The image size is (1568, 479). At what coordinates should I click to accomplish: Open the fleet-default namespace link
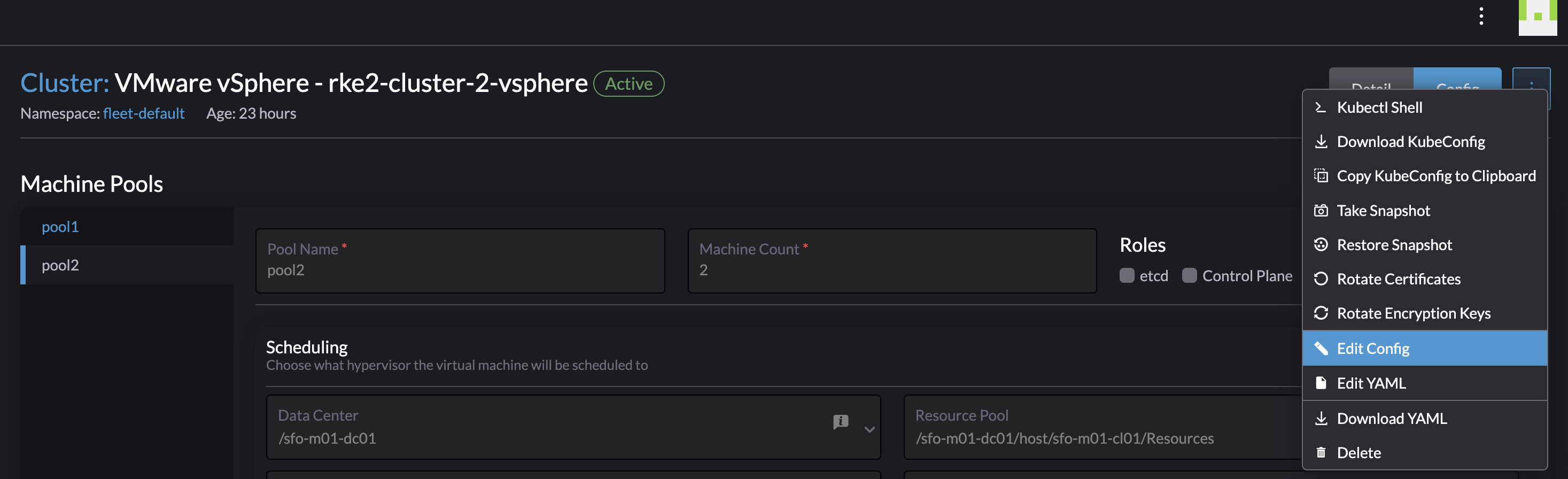[x=144, y=113]
